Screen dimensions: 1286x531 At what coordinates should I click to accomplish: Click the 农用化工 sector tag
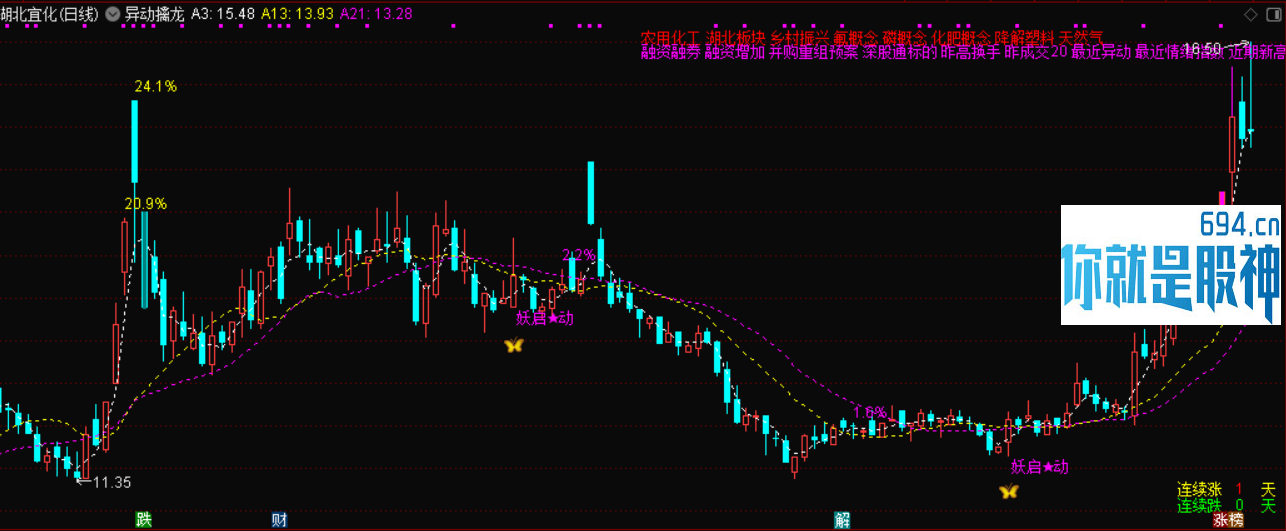pos(671,38)
